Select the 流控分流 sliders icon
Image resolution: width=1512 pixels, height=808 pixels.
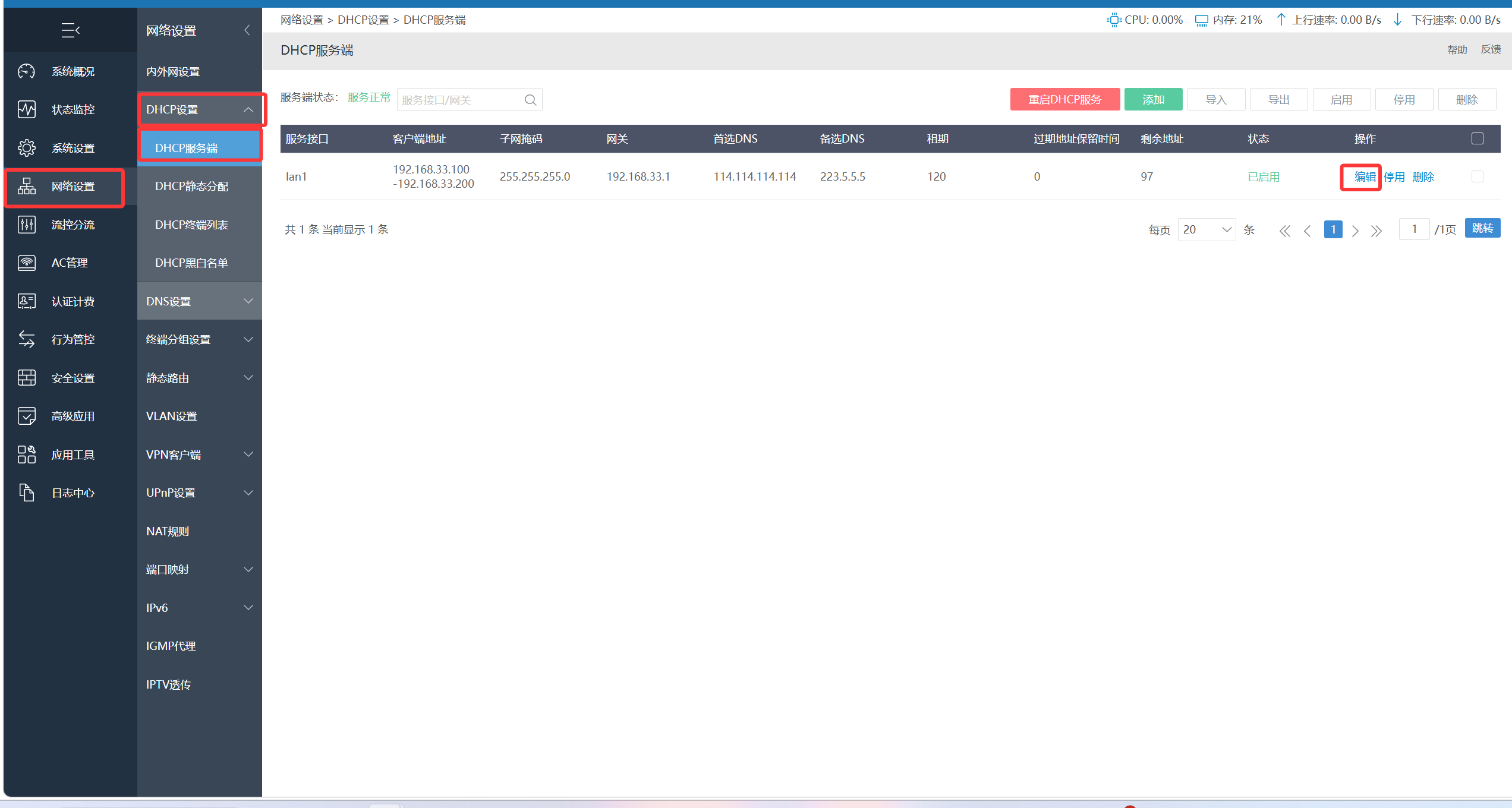pos(27,225)
